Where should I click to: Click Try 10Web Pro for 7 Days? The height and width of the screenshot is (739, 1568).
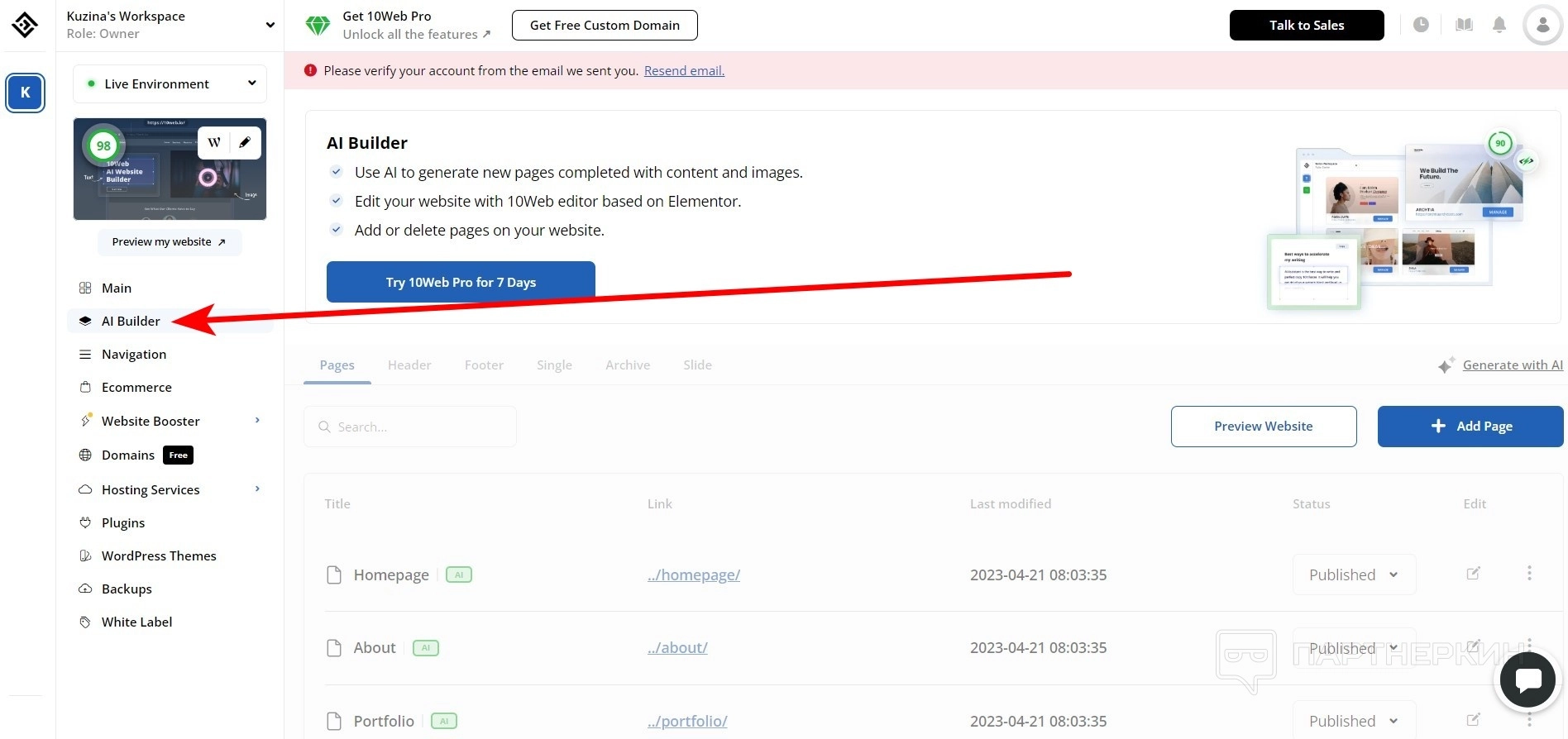click(x=461, y=282)
